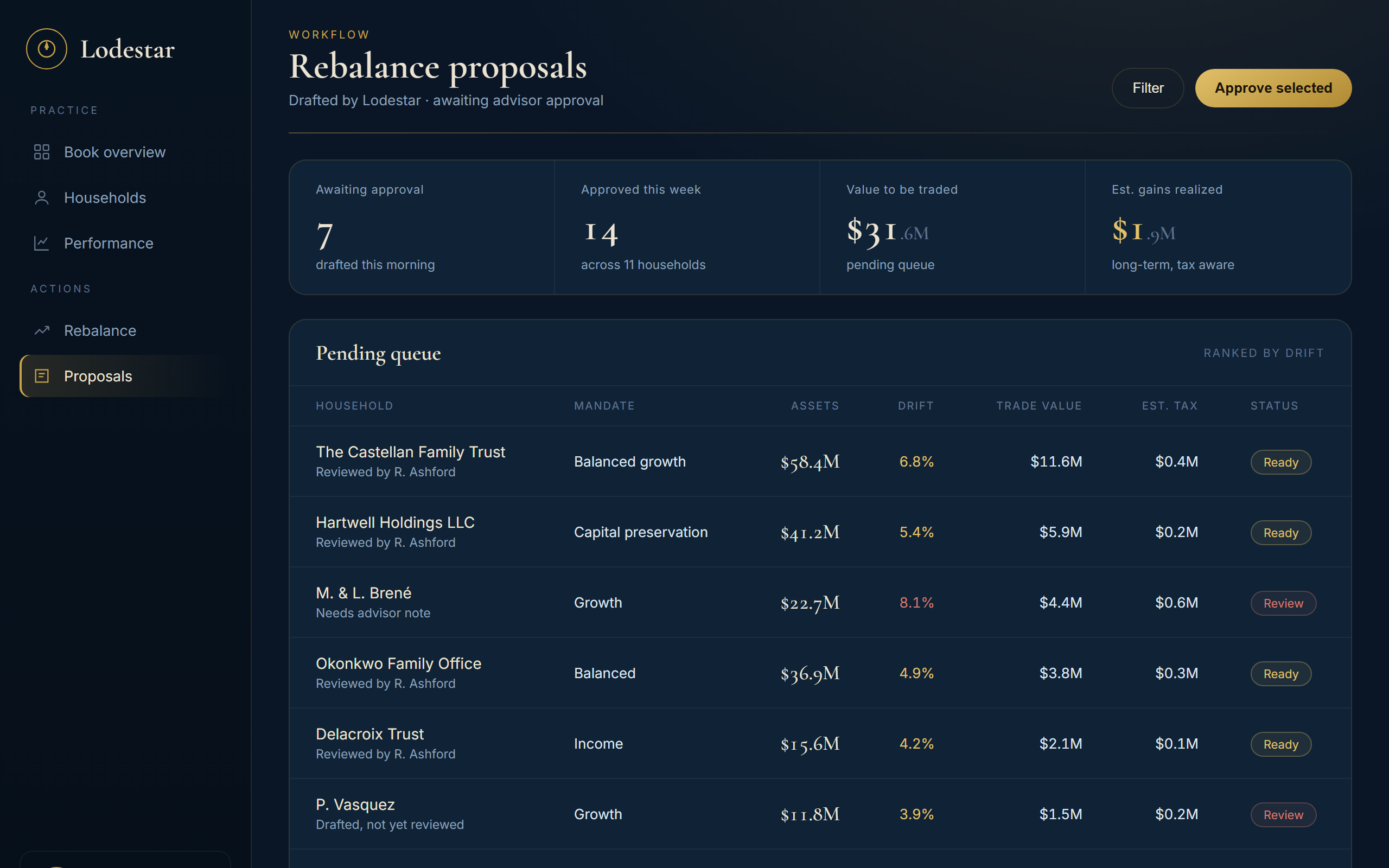Select M. & L. Brené household name
This screenshot has width=1389, height=868.
364,593
